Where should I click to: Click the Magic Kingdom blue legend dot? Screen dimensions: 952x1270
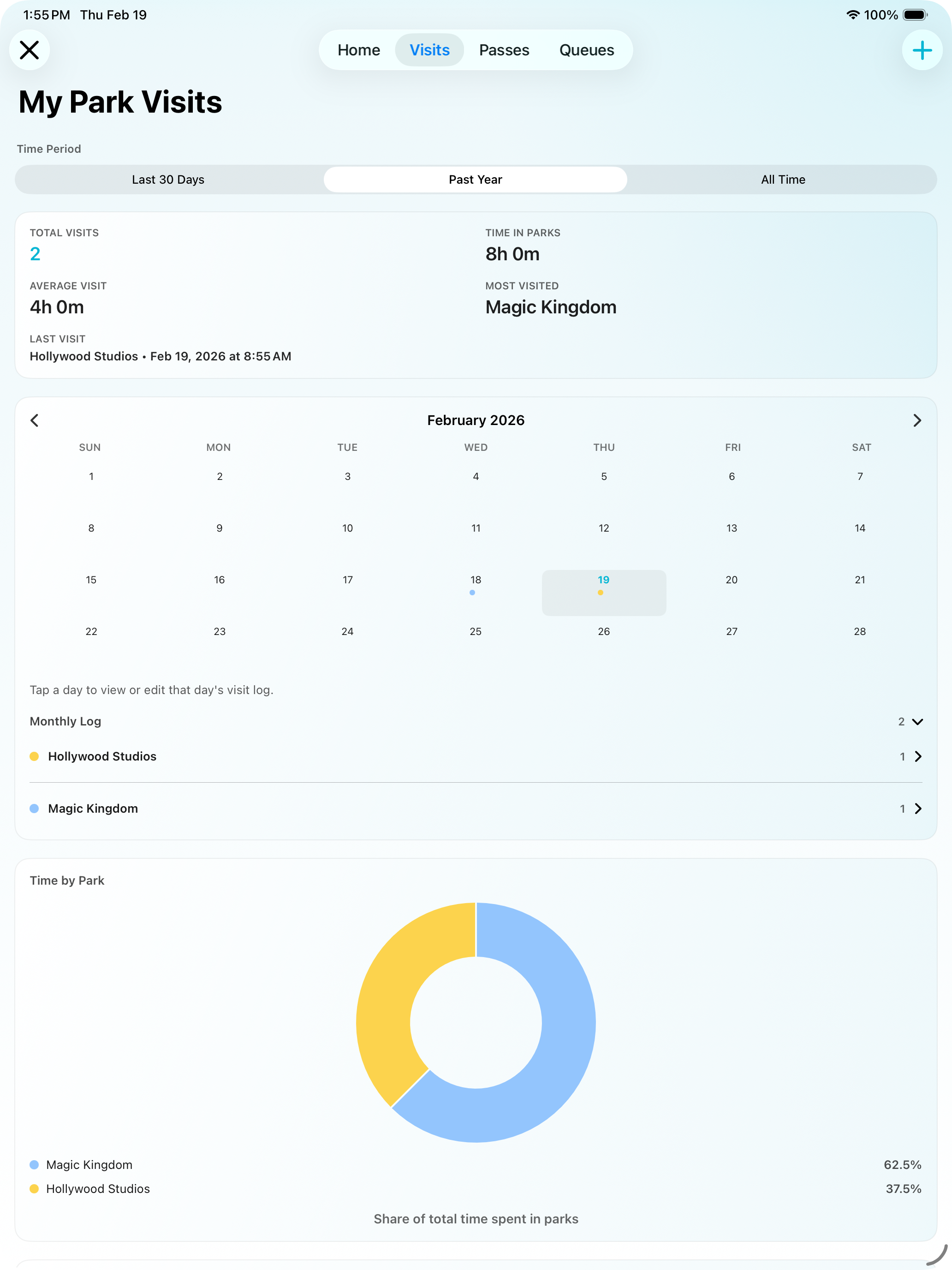pos(35,1165)
